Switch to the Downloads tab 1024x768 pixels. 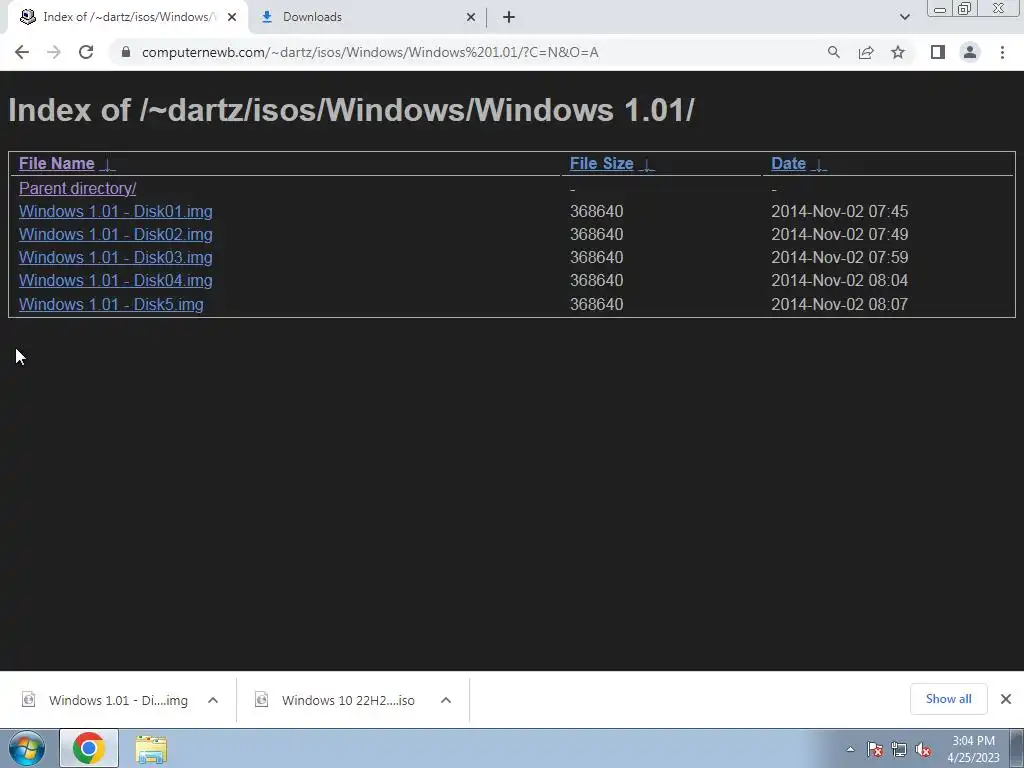coord(368,17)
